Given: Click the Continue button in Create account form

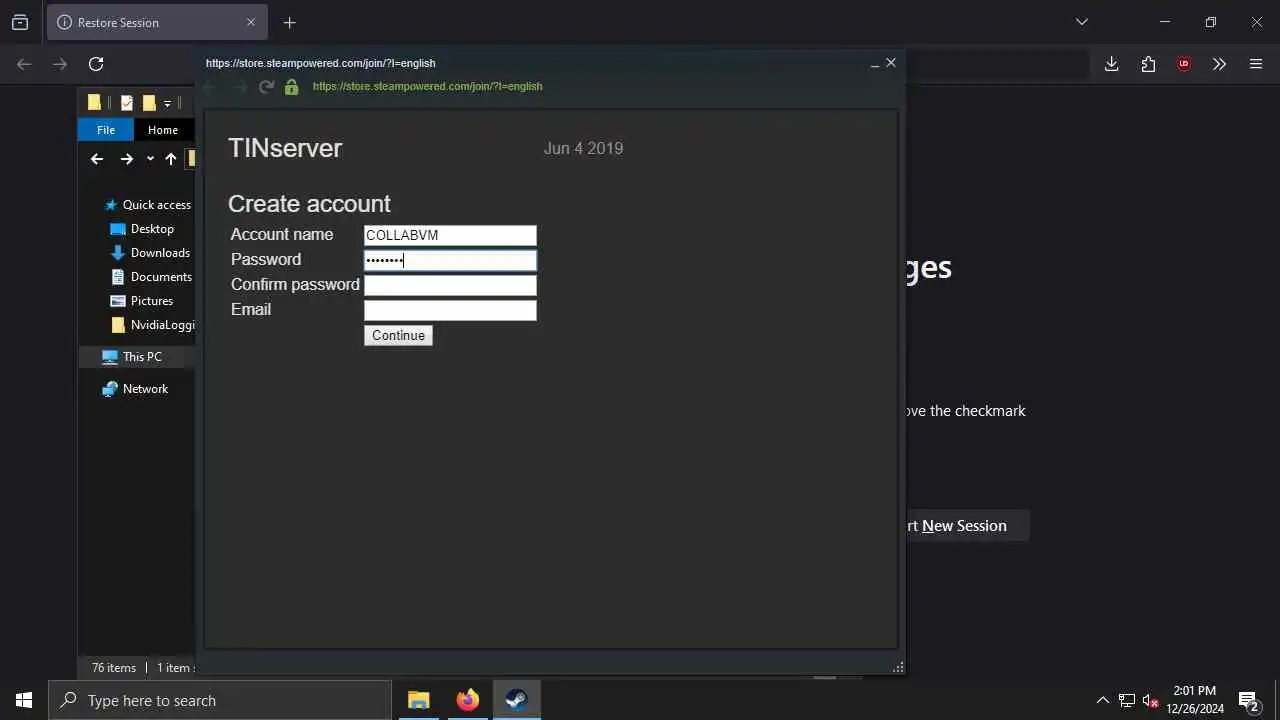Looking at the screenshot, I should 398,335.
